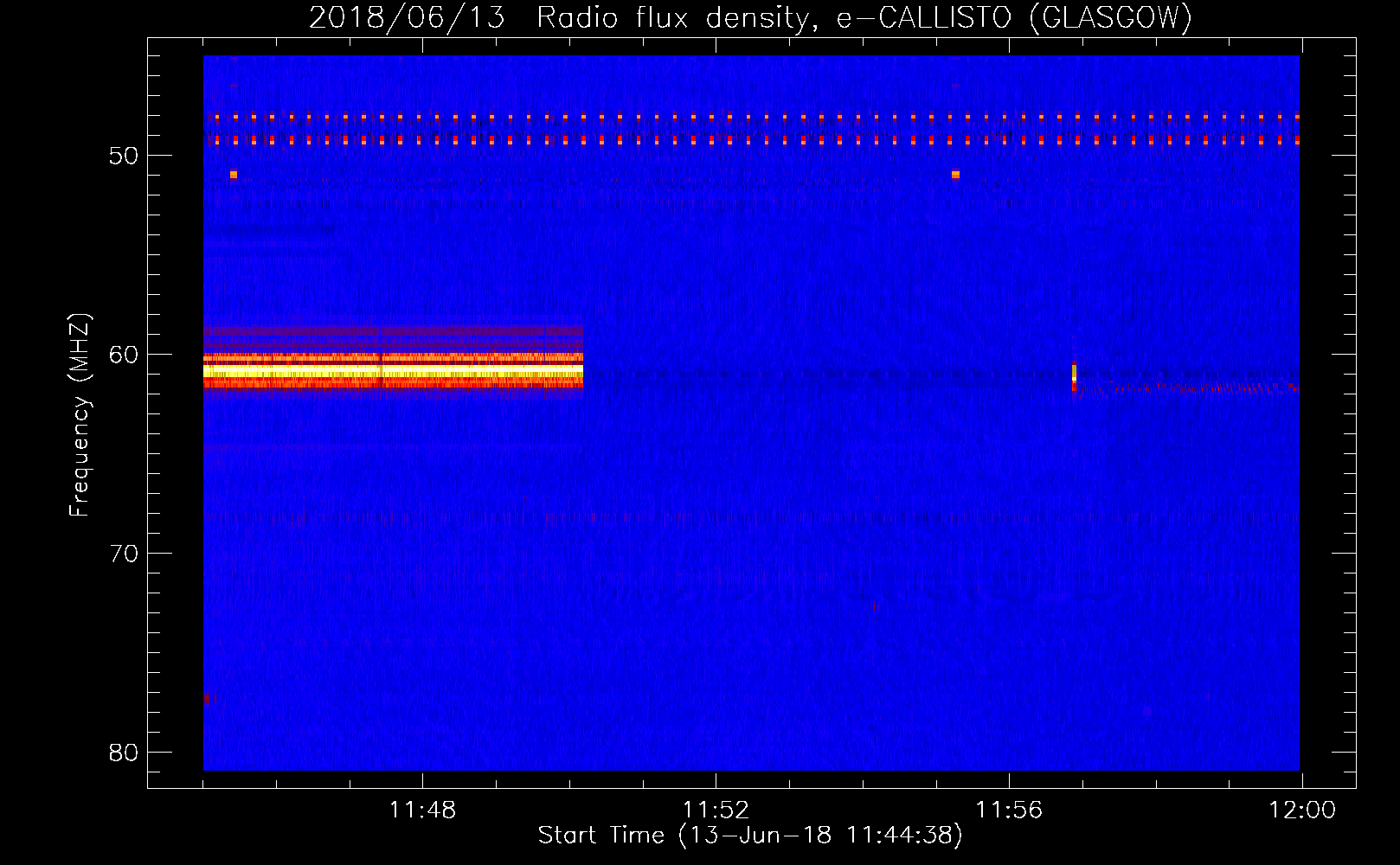Click the 11:48 time tick label
Viewport: 1400px width, 865px height.
click(x=422, y=811)
